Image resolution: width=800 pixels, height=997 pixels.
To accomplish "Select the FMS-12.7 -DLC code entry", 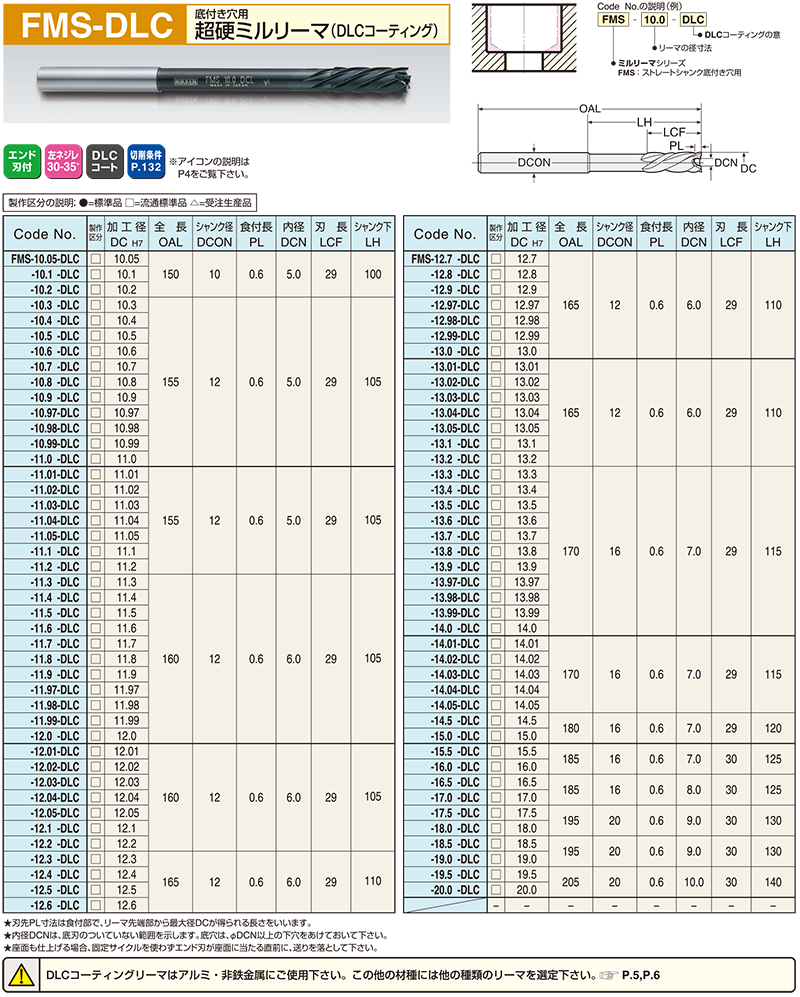I will tap(446, 258).
